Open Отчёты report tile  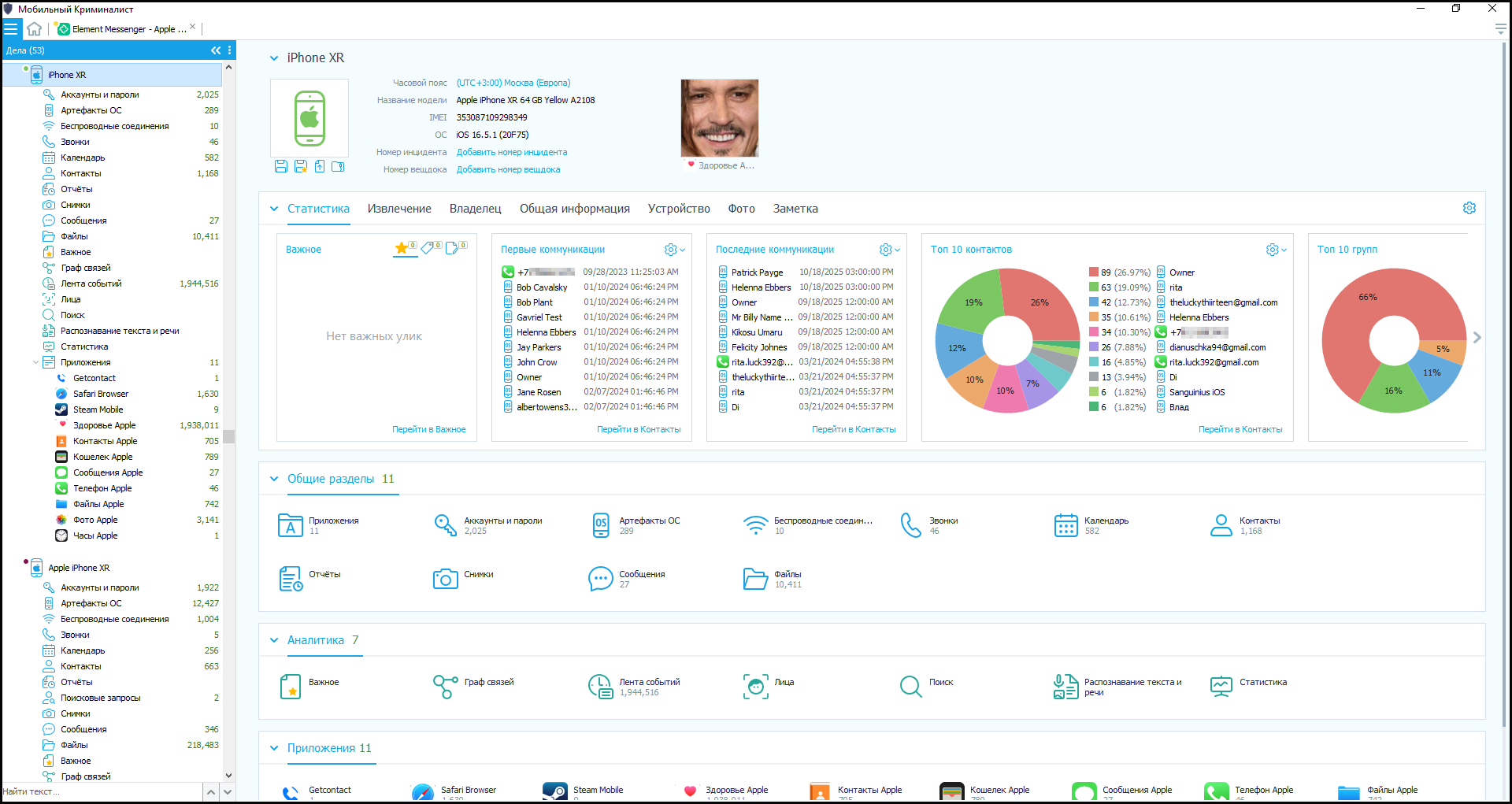coord(291,579)
